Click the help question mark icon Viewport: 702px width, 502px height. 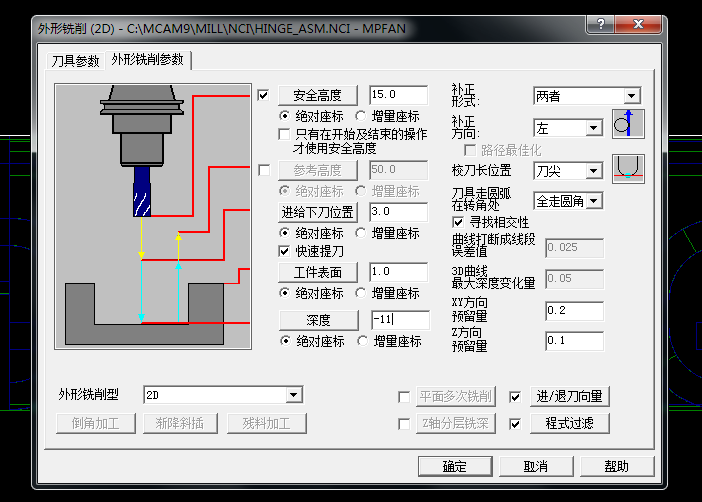click(x=600, y=24)
